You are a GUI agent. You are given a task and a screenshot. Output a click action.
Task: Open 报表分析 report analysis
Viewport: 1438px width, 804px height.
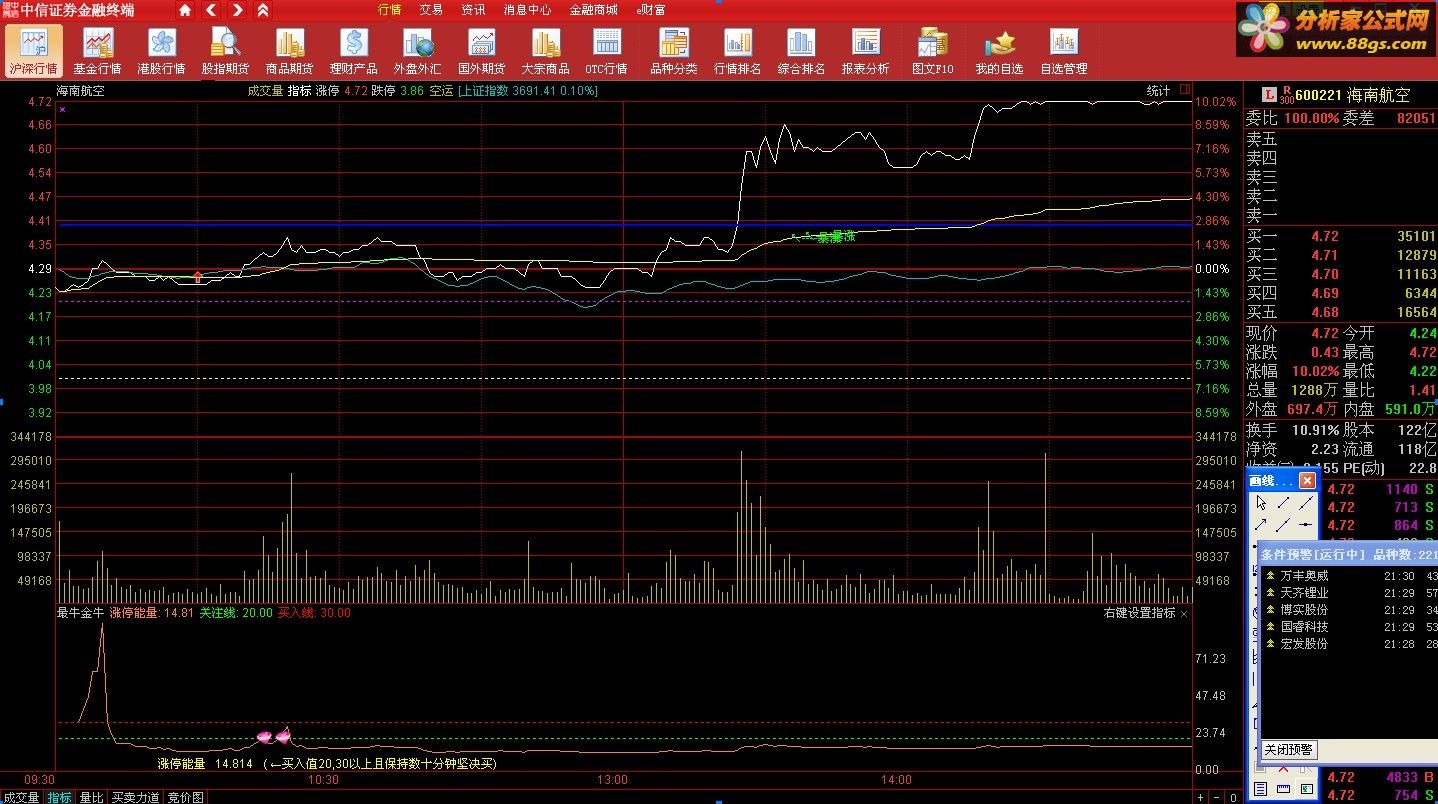[865, 52]
